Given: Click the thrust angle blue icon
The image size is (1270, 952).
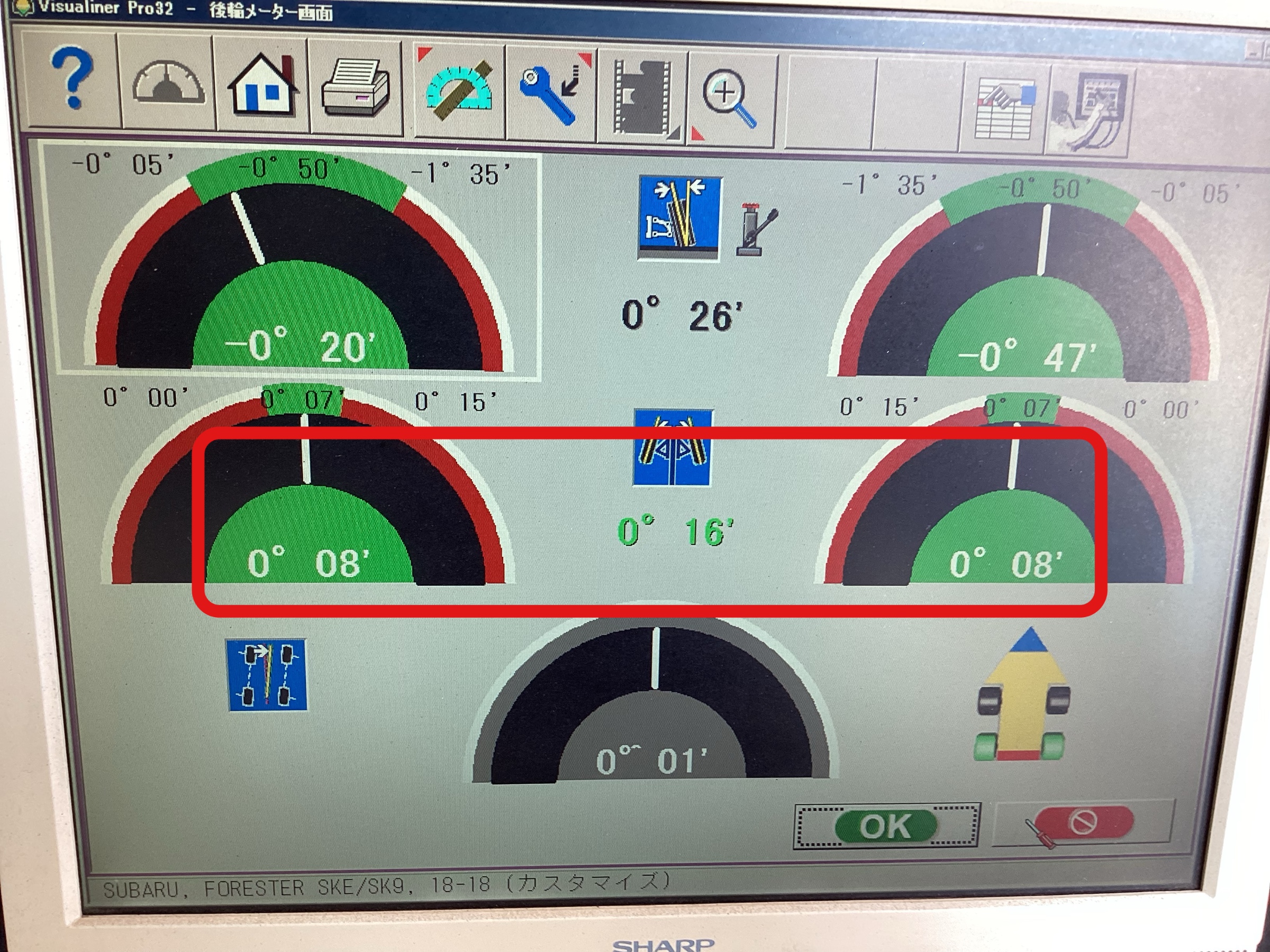Looking at the screenshot, I should [267, 675].
